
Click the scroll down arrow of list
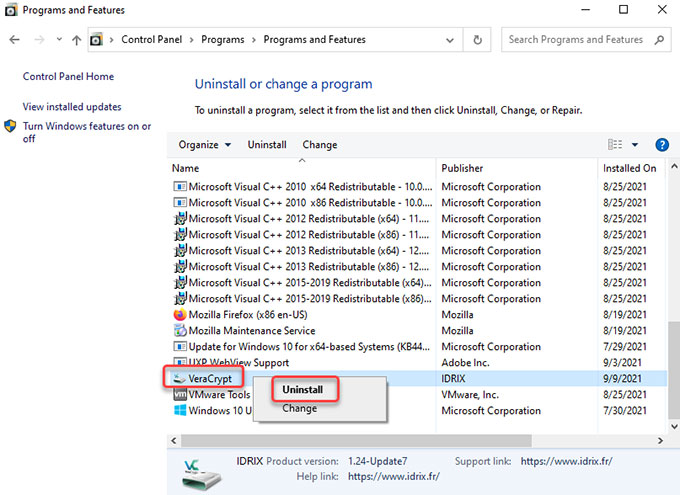[x=674, y=427]
